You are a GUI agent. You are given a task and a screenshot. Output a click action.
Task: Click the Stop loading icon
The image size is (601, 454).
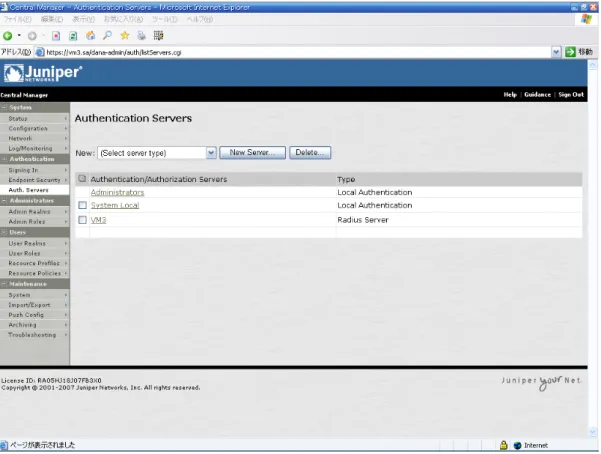pos(56,36)
